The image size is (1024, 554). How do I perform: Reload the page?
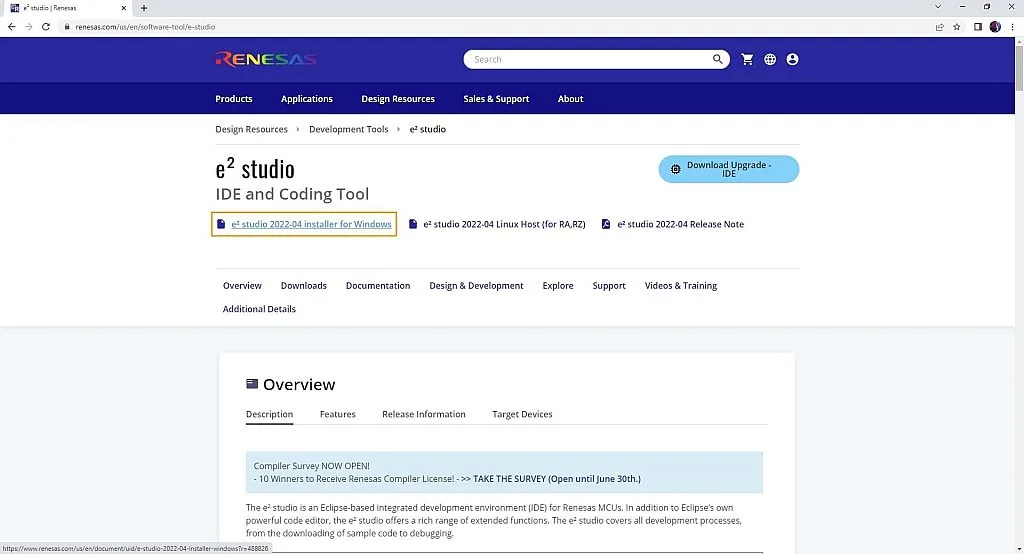46,27
